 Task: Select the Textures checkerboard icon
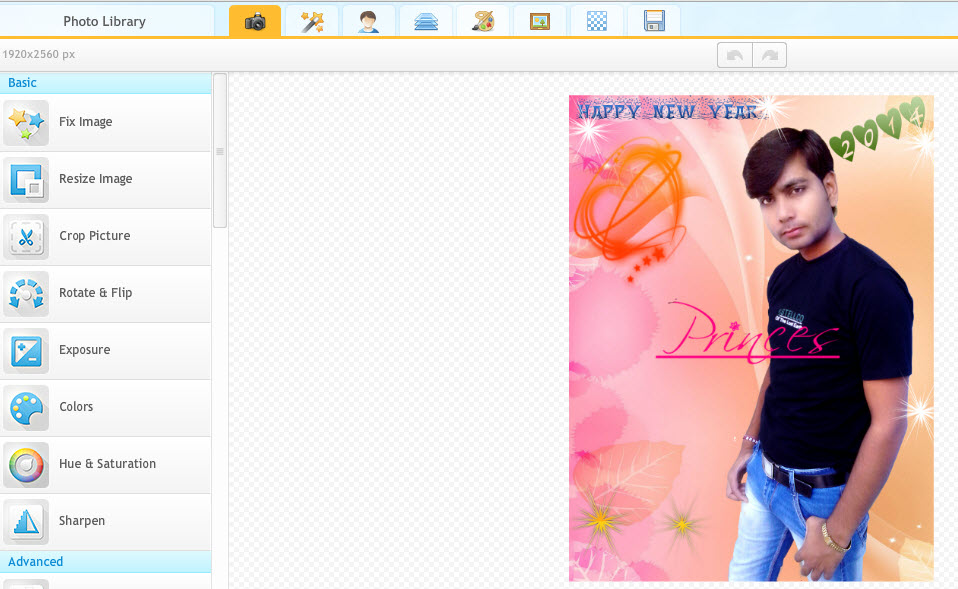click(x=597, y=20)
